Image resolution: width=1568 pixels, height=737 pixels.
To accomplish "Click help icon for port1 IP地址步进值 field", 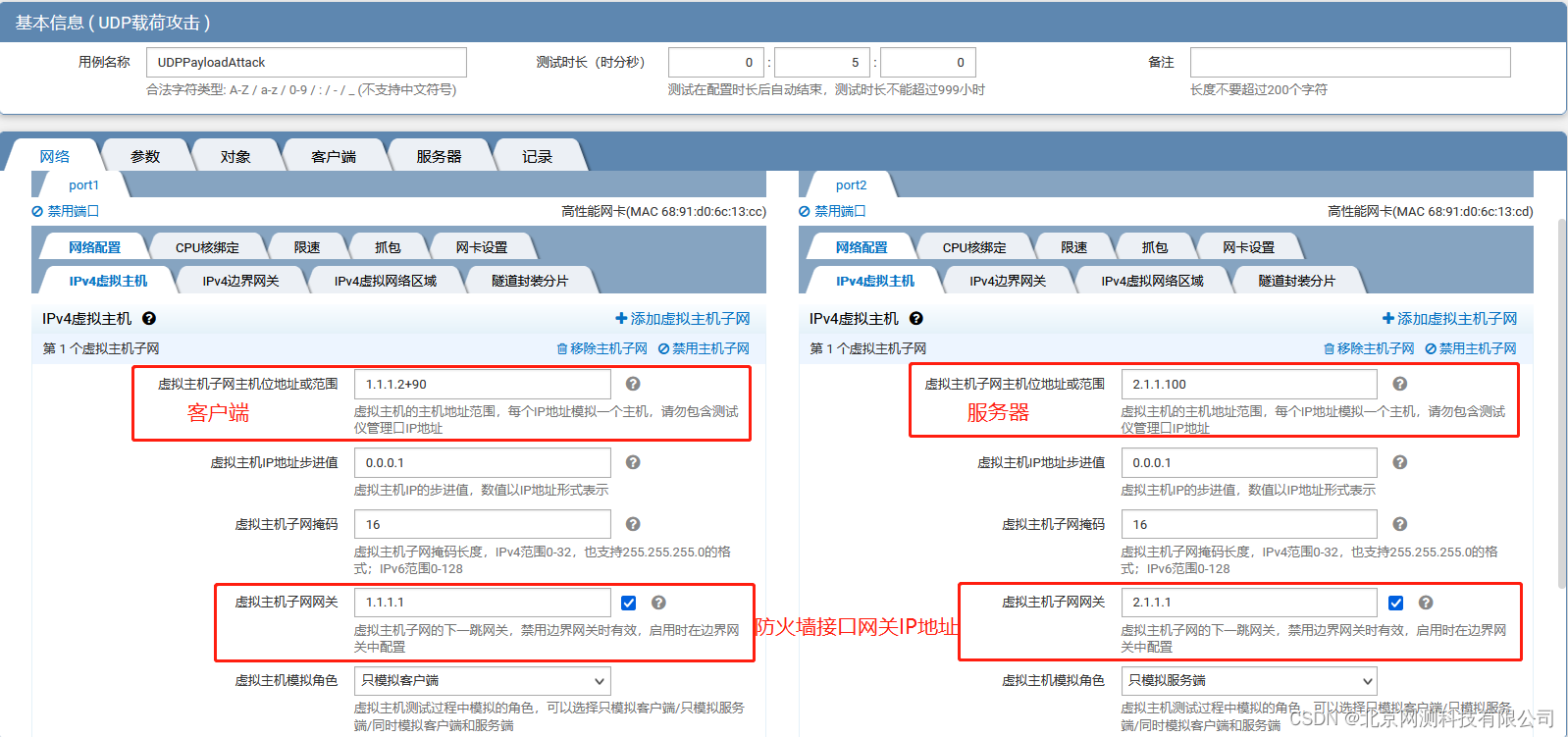I will (x=633, y=462).
